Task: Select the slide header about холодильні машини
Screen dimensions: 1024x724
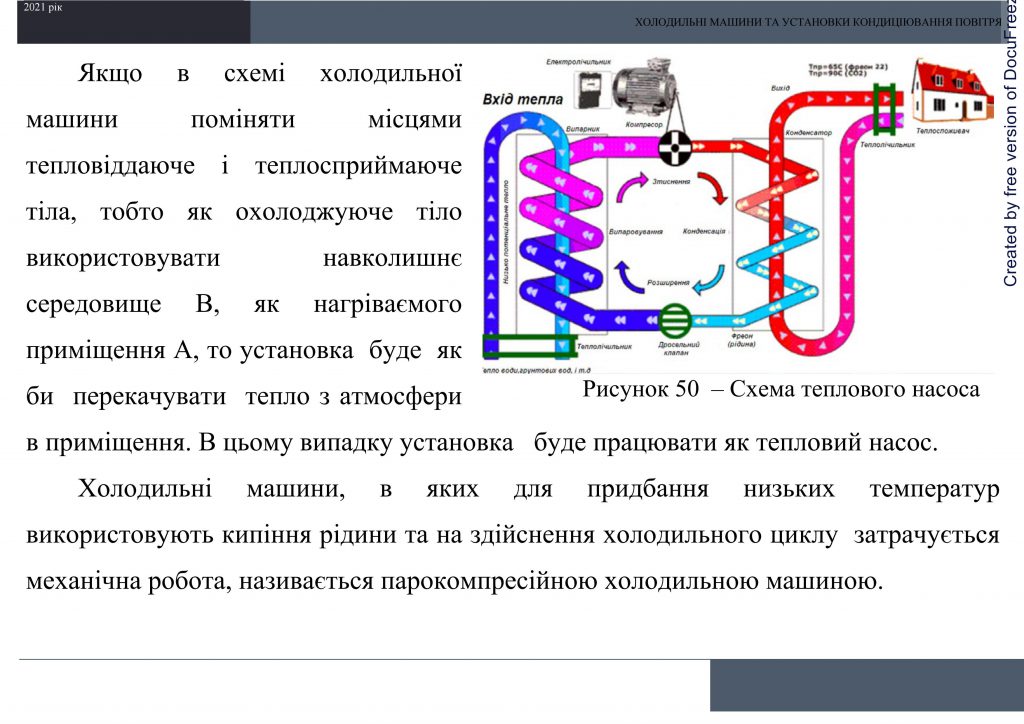Action: coord(815,18)
